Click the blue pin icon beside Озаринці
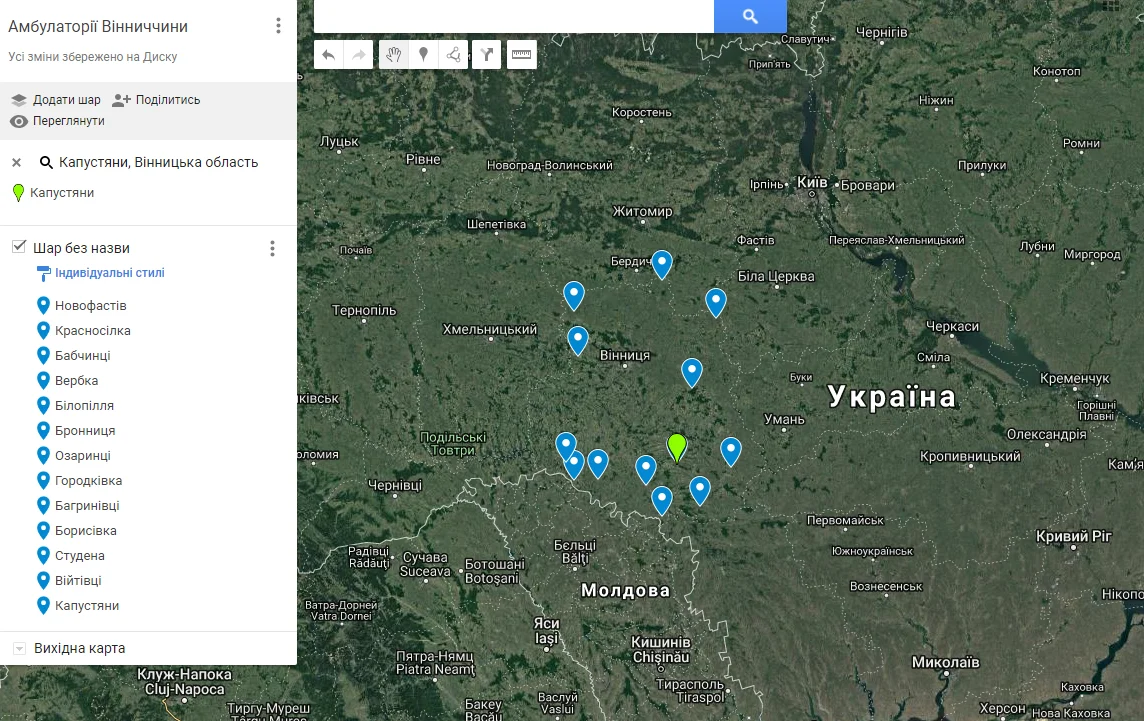 43,455
